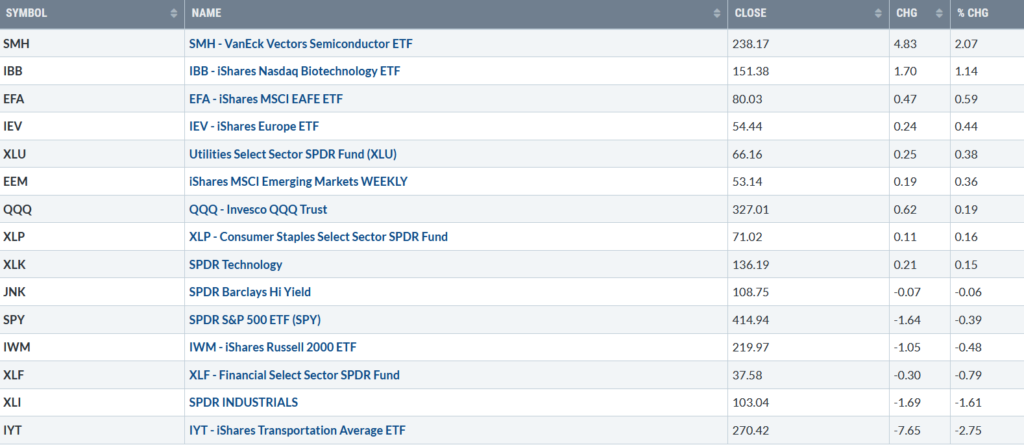
Task: Select the EFA symbol cell
Action: (92, 99)
